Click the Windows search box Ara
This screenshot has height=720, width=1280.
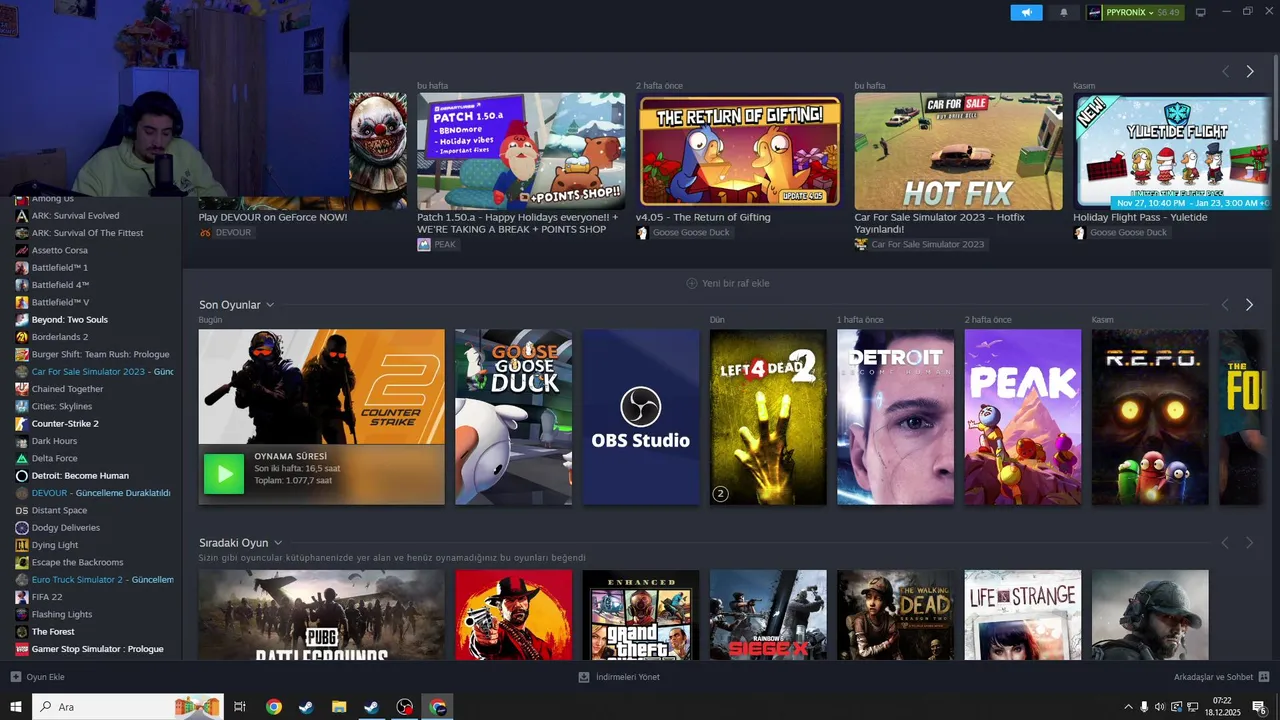[x=127, y=707]
